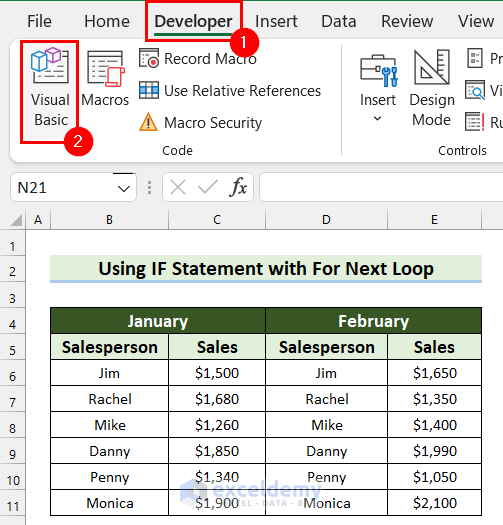
Task: Go to the Review tab
Action: [407, 21]
